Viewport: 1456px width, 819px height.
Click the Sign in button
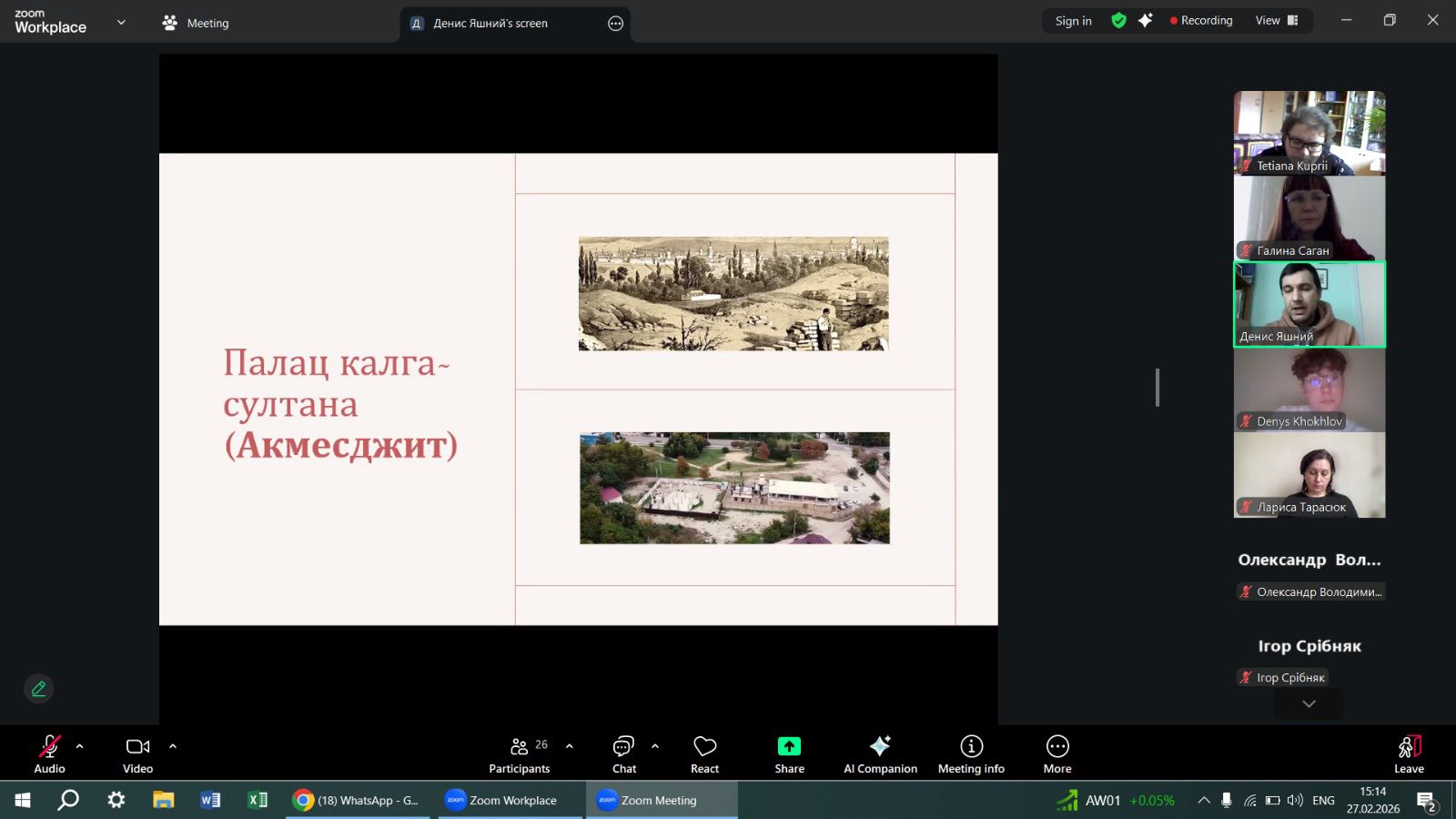1073,21
